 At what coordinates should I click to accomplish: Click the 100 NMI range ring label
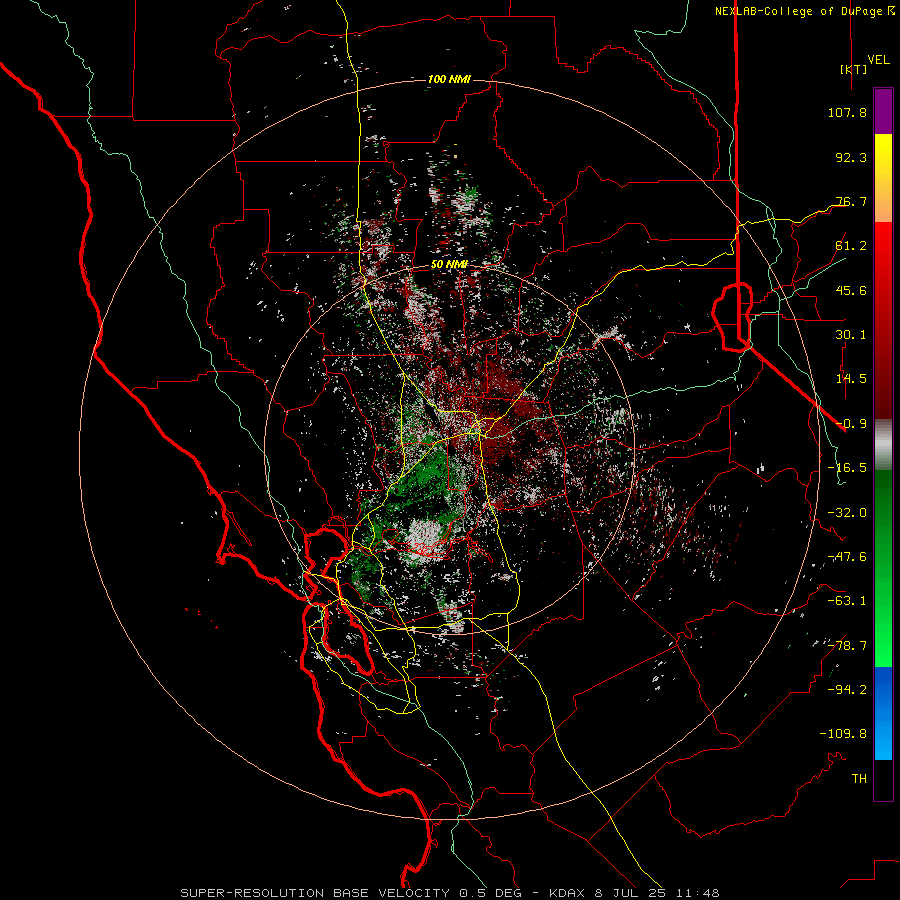pos(449,79)
